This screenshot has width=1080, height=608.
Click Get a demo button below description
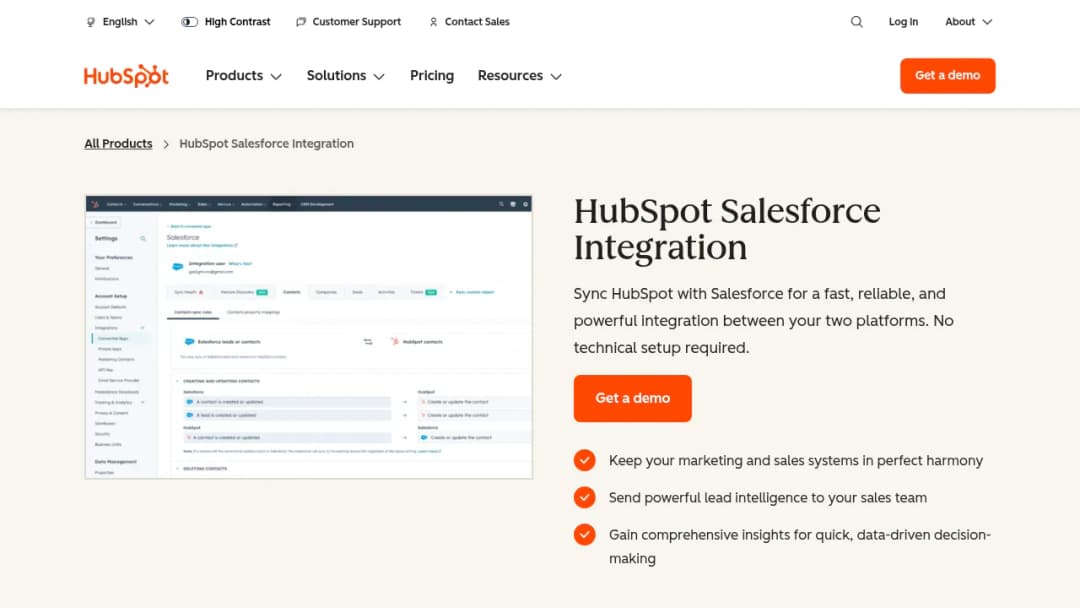click(632, 398)
